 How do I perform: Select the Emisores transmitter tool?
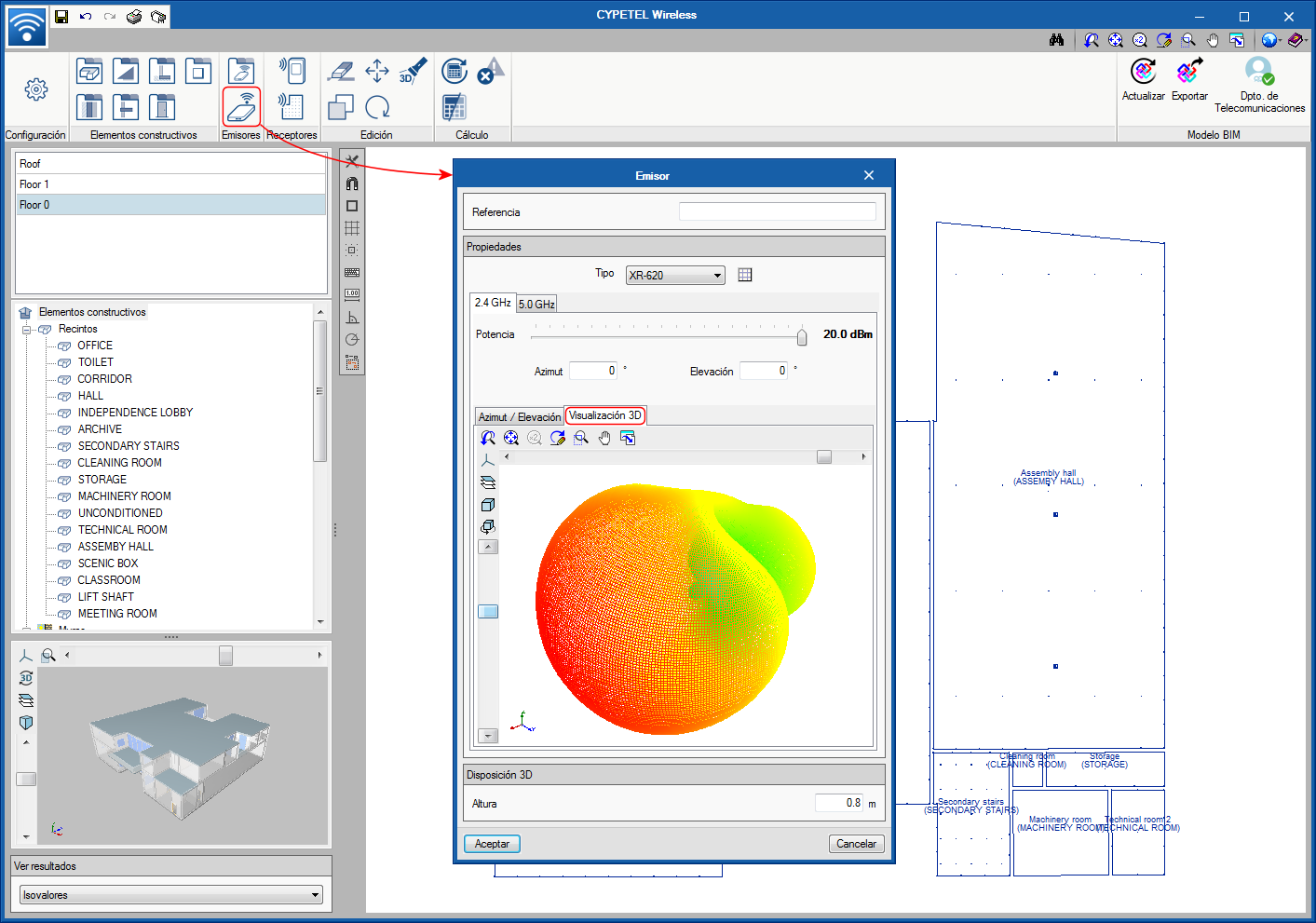point(241,106)
